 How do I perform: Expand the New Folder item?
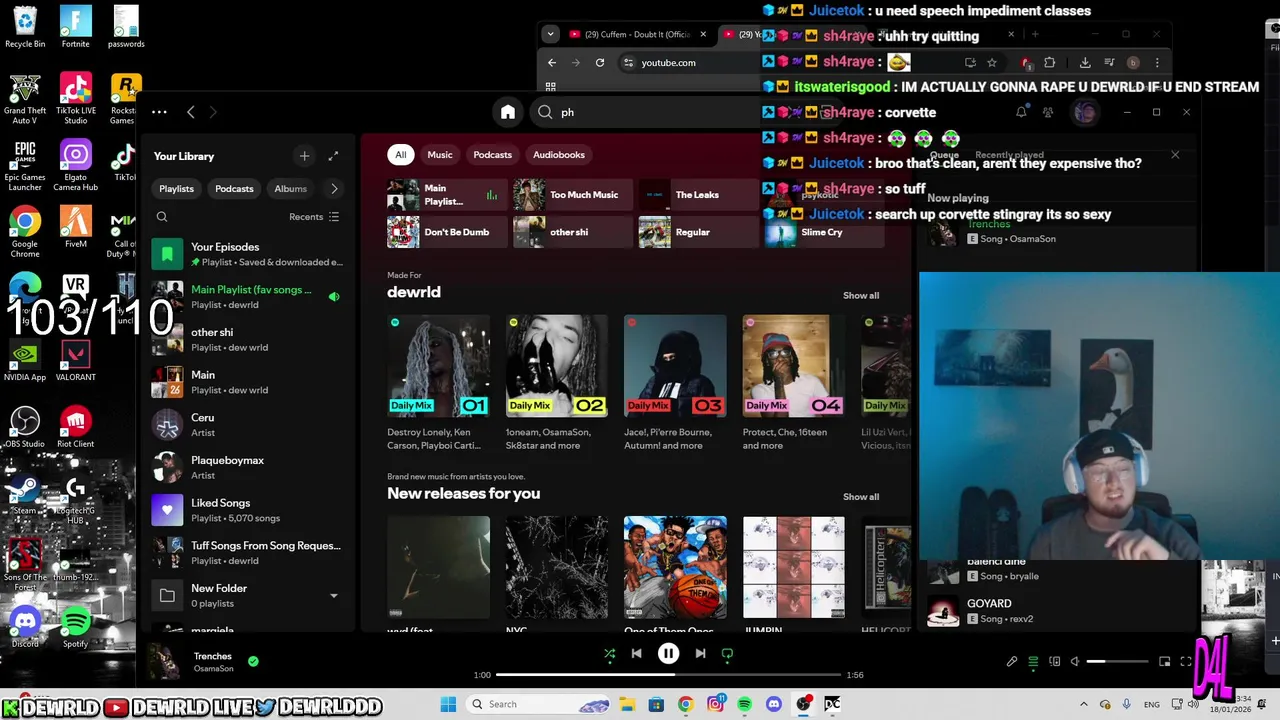point(334,596)
